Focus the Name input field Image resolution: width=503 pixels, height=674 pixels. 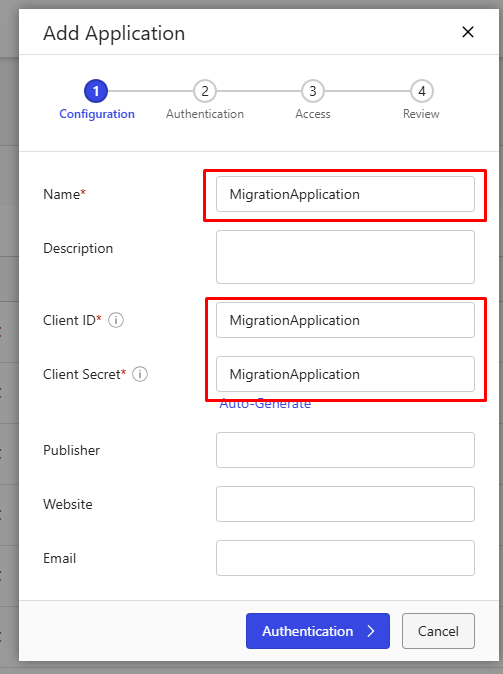coord(345,194)
